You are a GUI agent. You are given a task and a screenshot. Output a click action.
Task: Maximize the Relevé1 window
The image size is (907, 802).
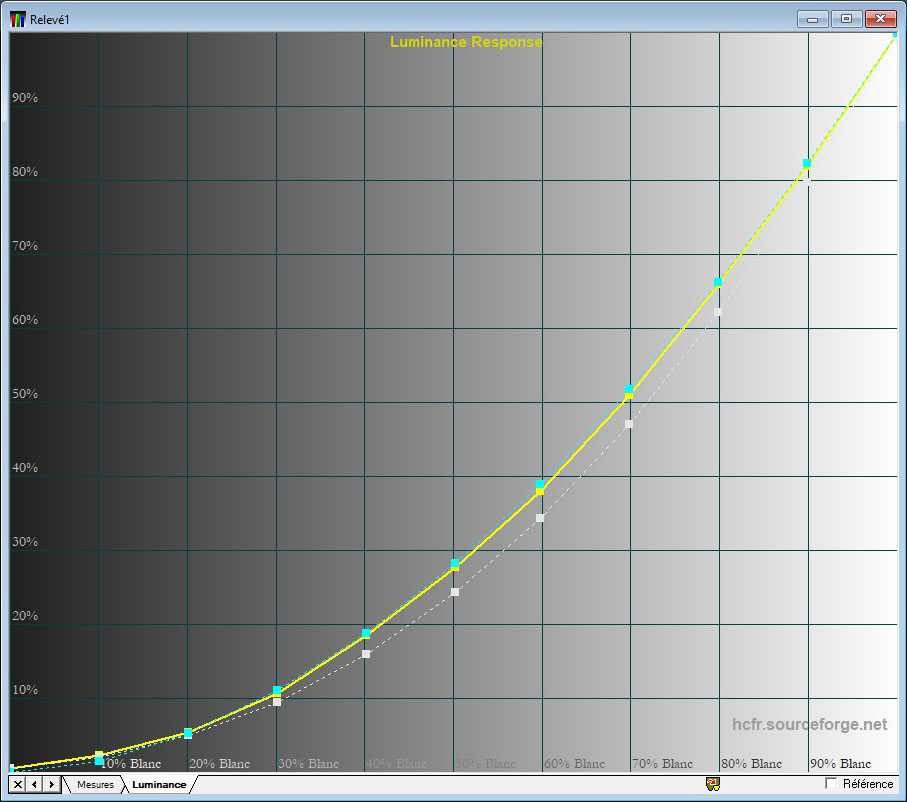pyautogui.click(x=846, y=19)
